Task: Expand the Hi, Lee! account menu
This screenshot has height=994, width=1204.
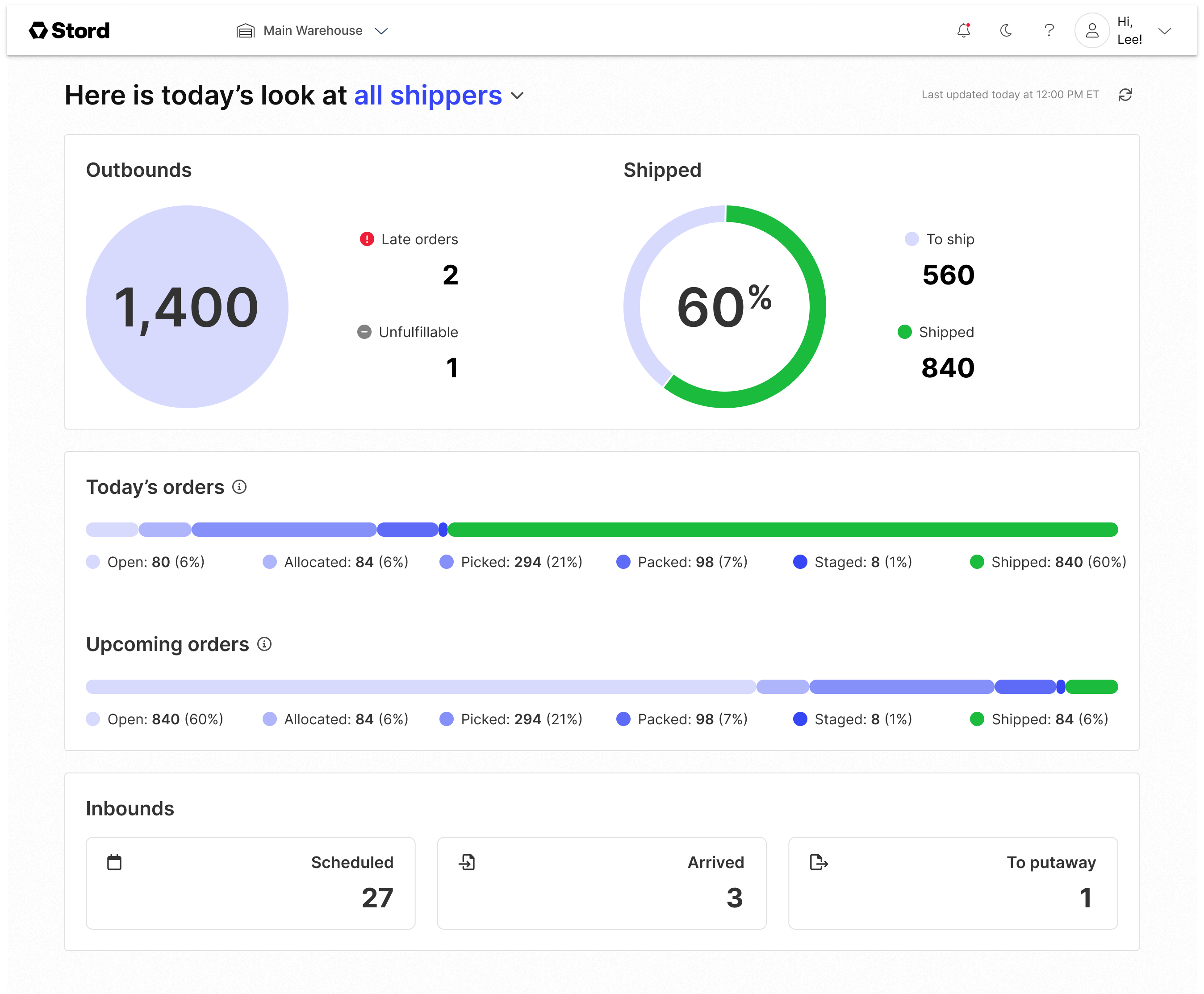Action: click(x=1164, y=31)
